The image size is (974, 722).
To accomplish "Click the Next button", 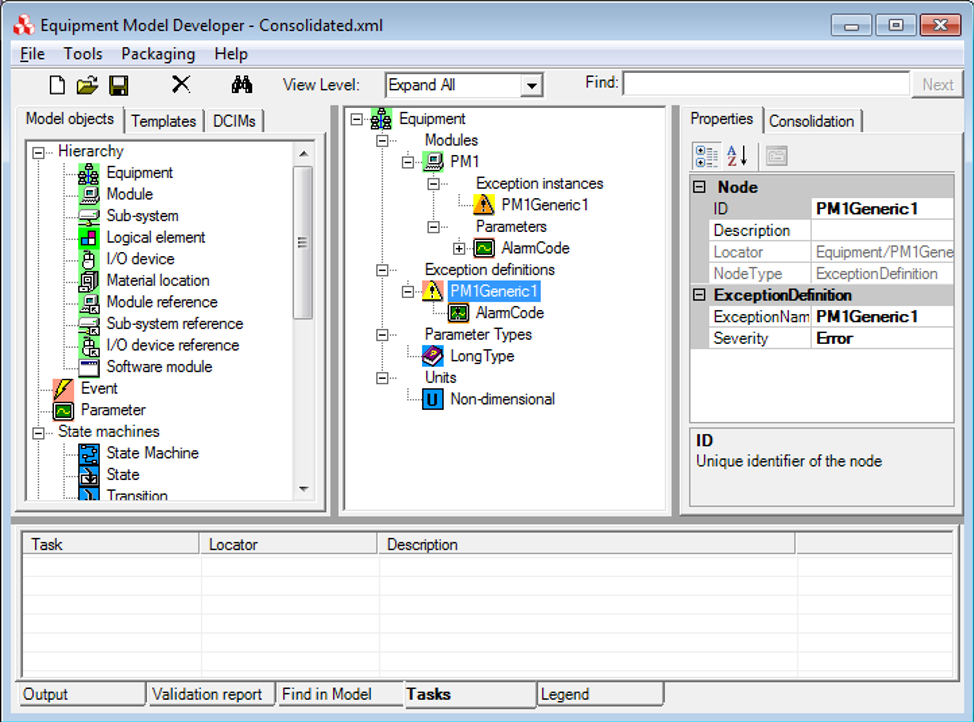I will (937, 85).
